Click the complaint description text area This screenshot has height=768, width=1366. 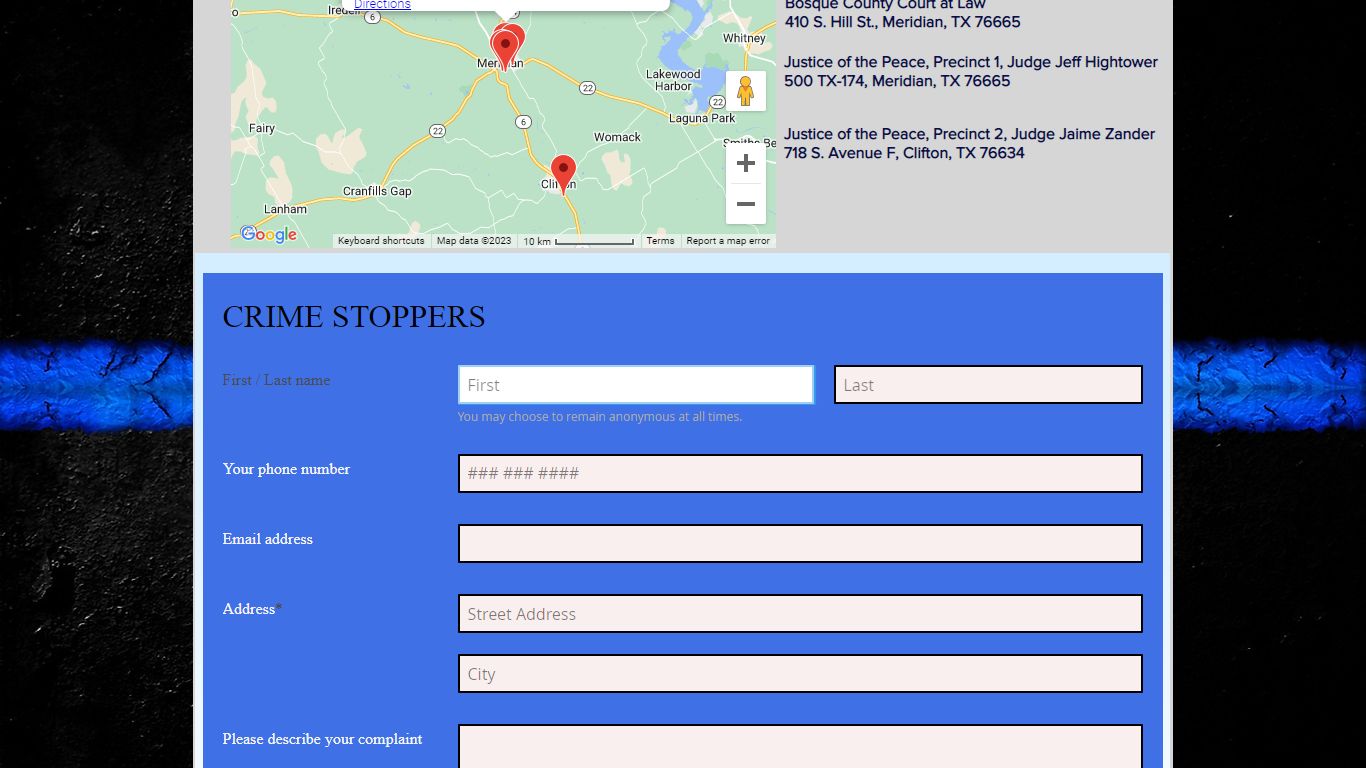[x=800, y=747]
